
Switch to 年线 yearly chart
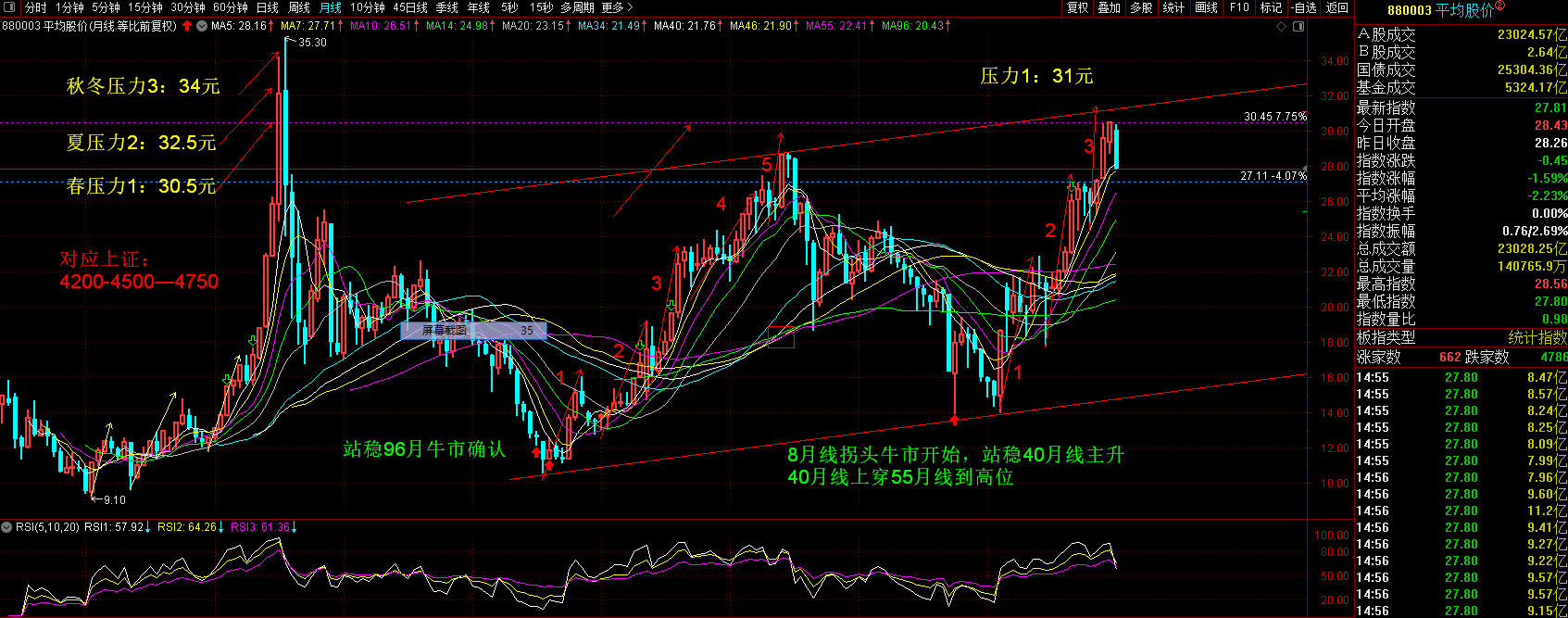[479, 7]
